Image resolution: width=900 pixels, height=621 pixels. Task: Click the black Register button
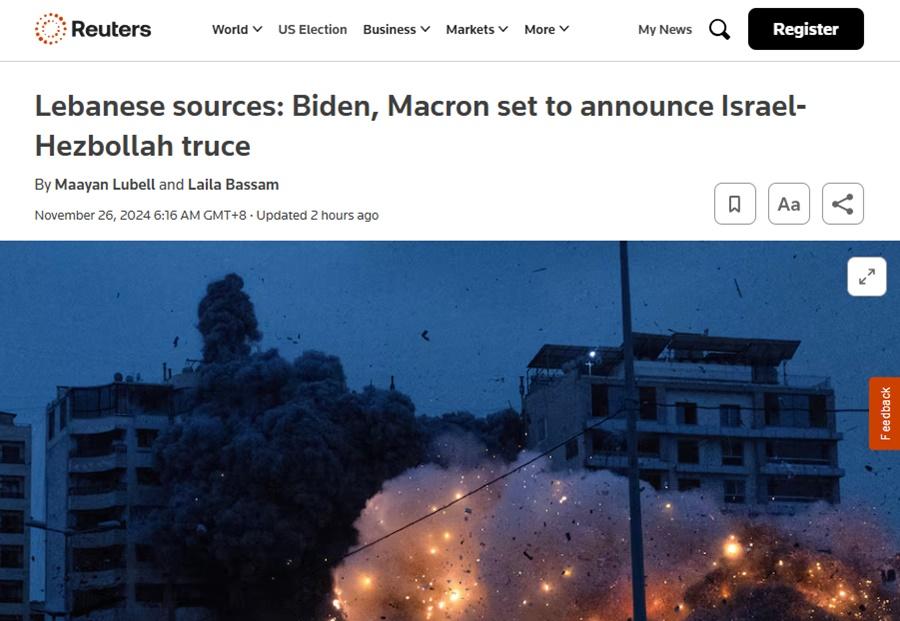tap(805, 29)
